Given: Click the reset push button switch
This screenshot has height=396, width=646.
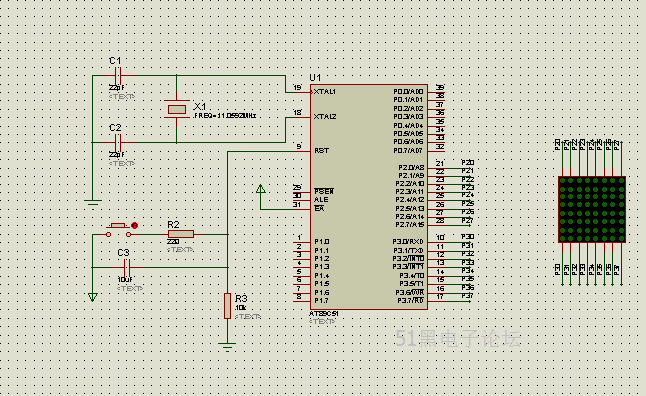Looking at the screenshot, I should tap(119, 230).
